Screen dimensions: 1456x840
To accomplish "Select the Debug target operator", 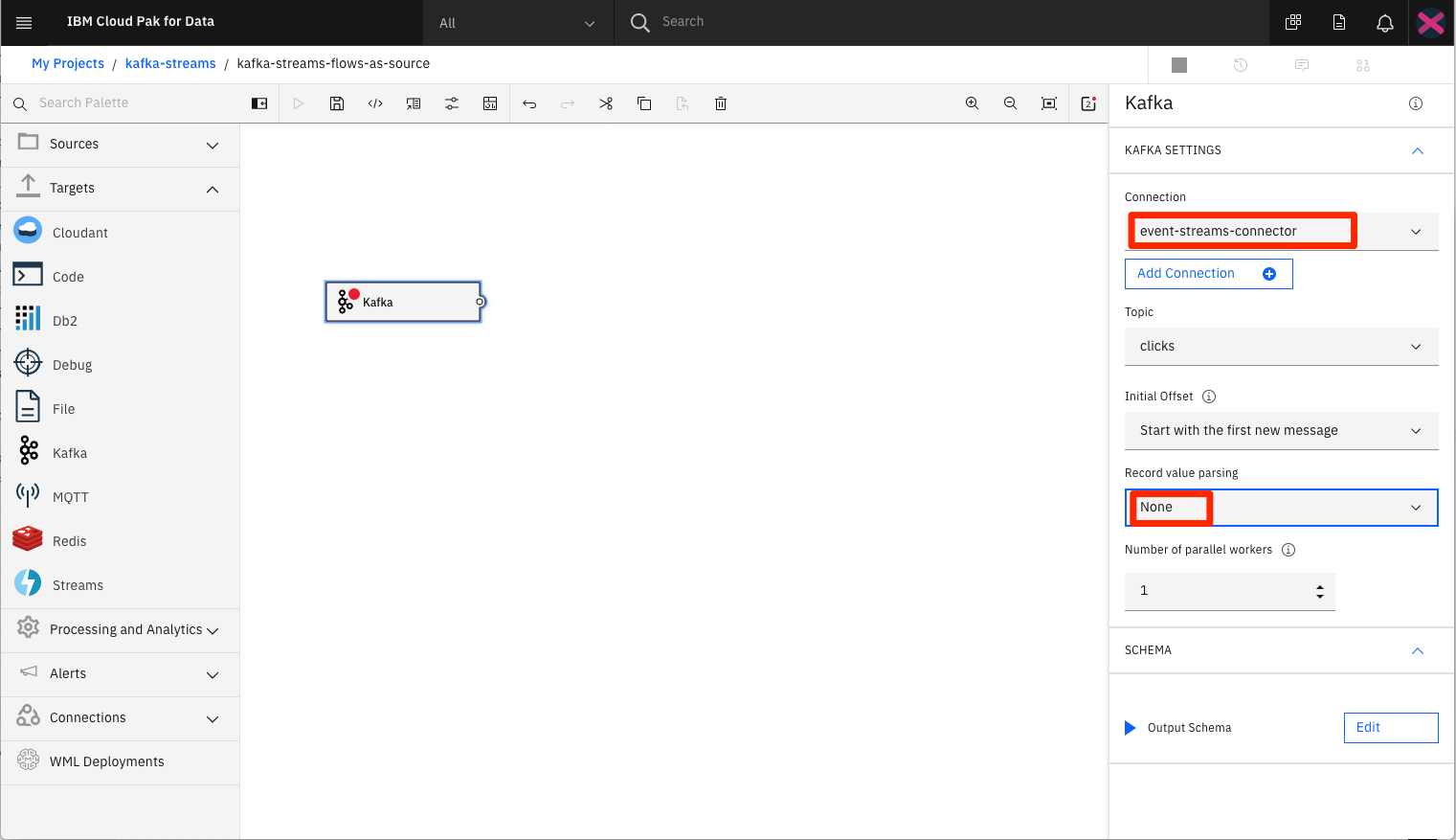I will pos(121,365).
